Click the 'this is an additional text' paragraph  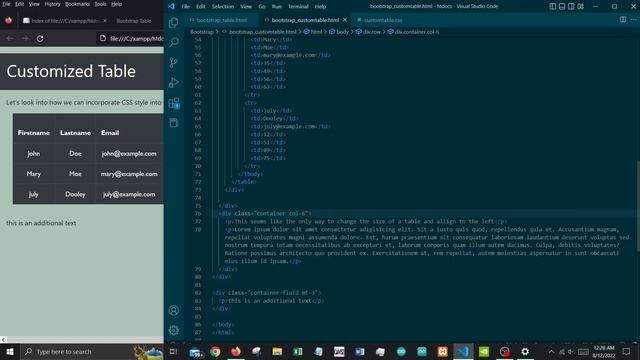[41, 223]
